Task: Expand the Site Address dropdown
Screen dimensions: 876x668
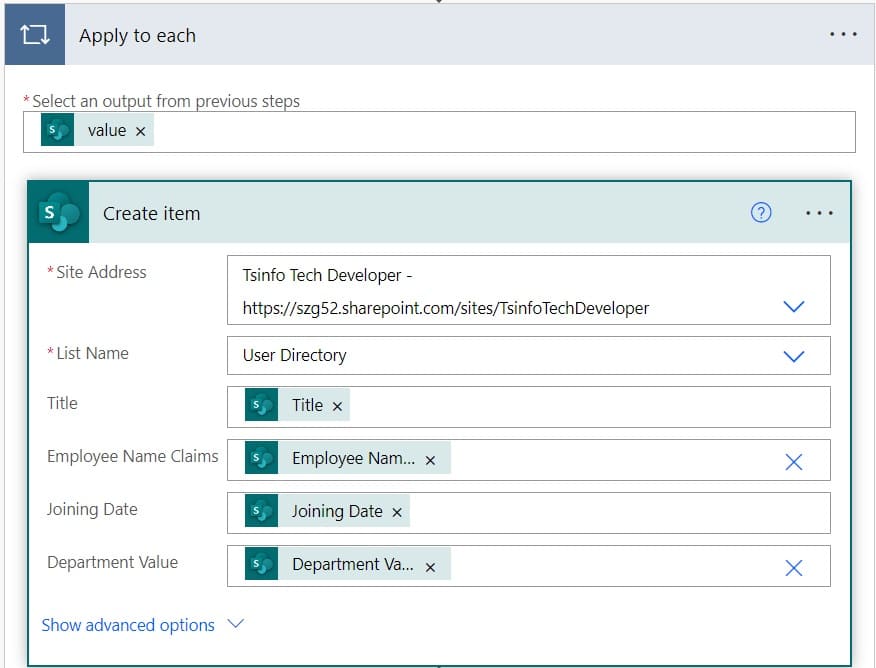Action: 794,306
